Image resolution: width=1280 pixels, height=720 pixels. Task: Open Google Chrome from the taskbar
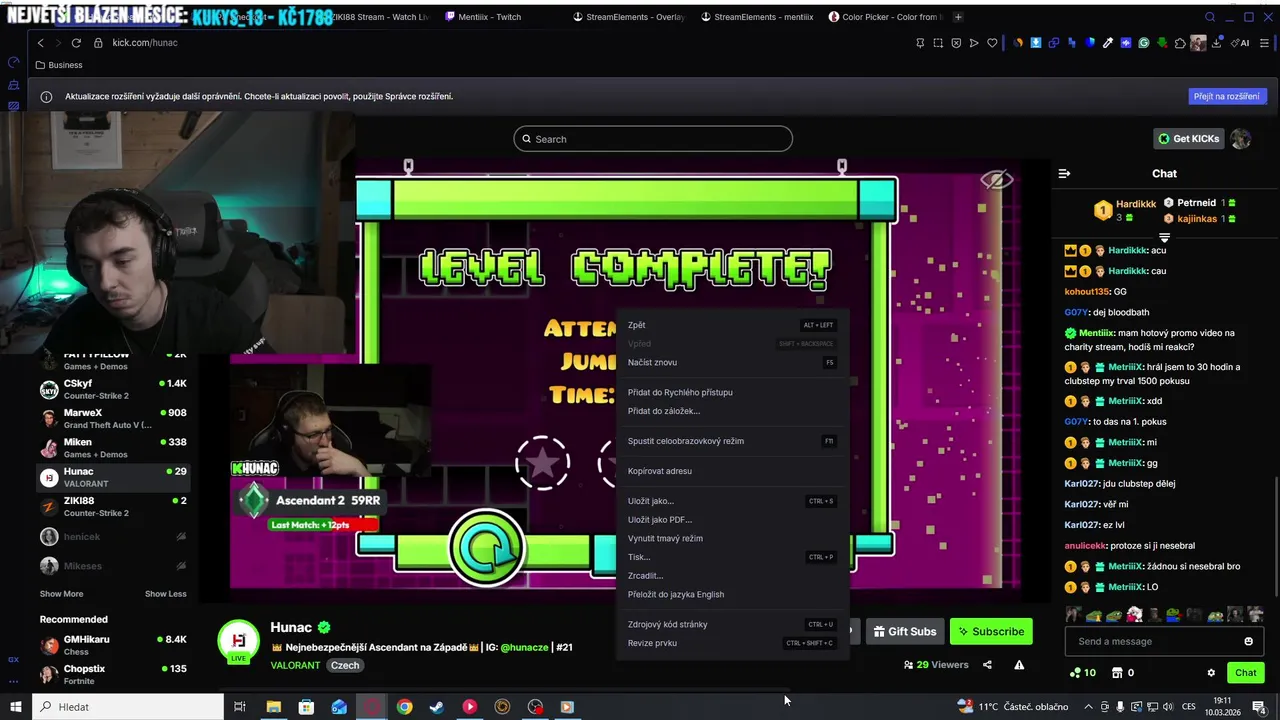tap(404, 707)
